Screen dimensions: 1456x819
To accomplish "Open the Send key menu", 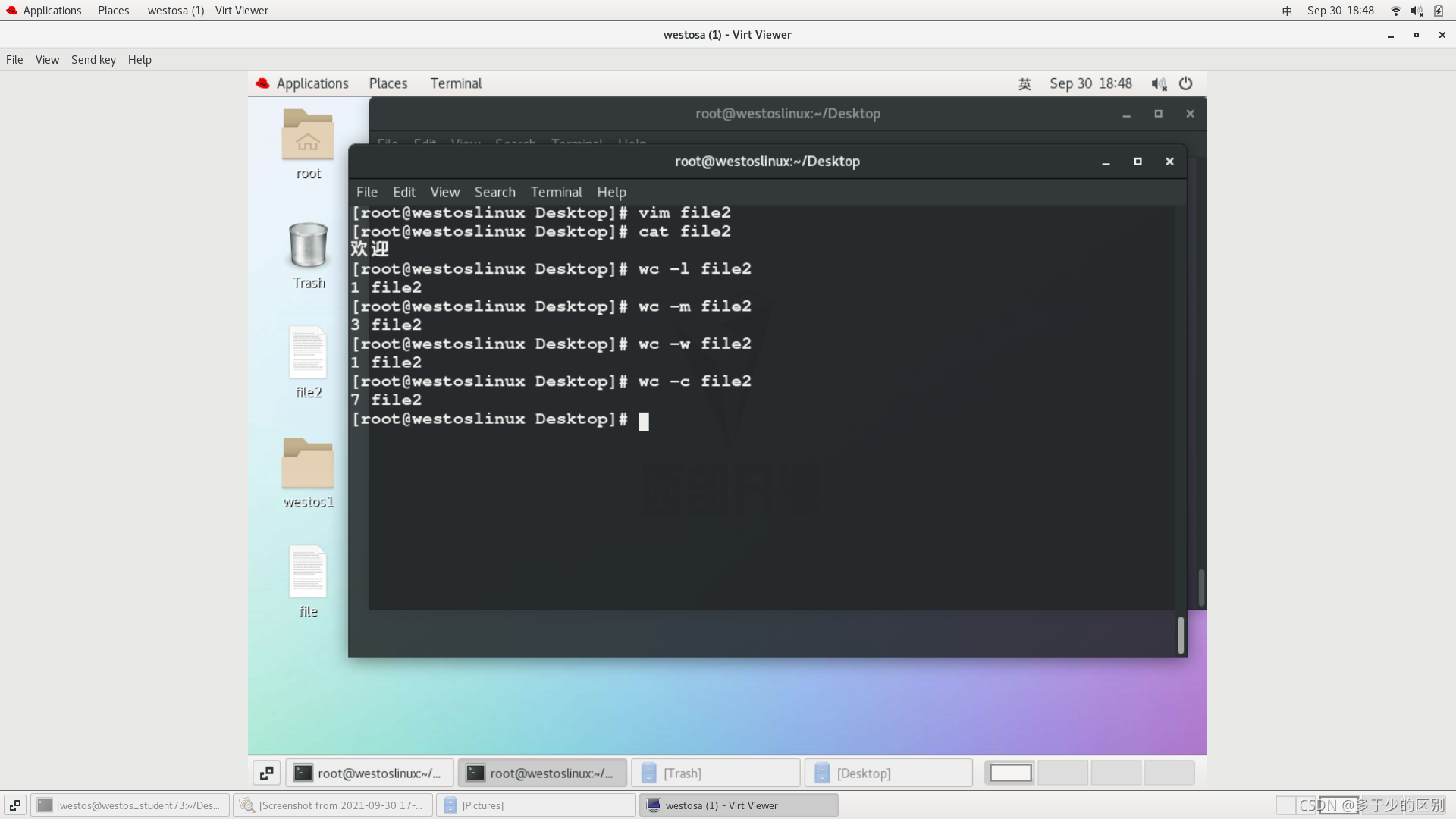I will (93, 60).
